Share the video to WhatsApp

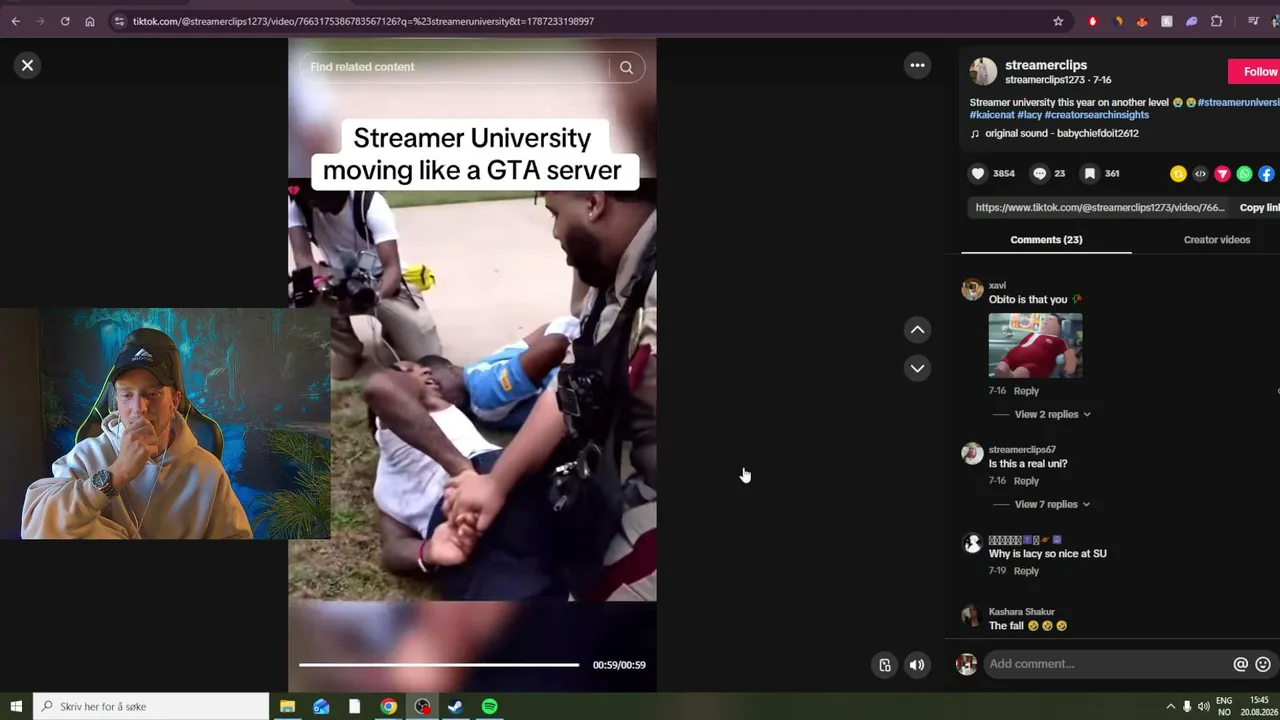point(1244,174)
